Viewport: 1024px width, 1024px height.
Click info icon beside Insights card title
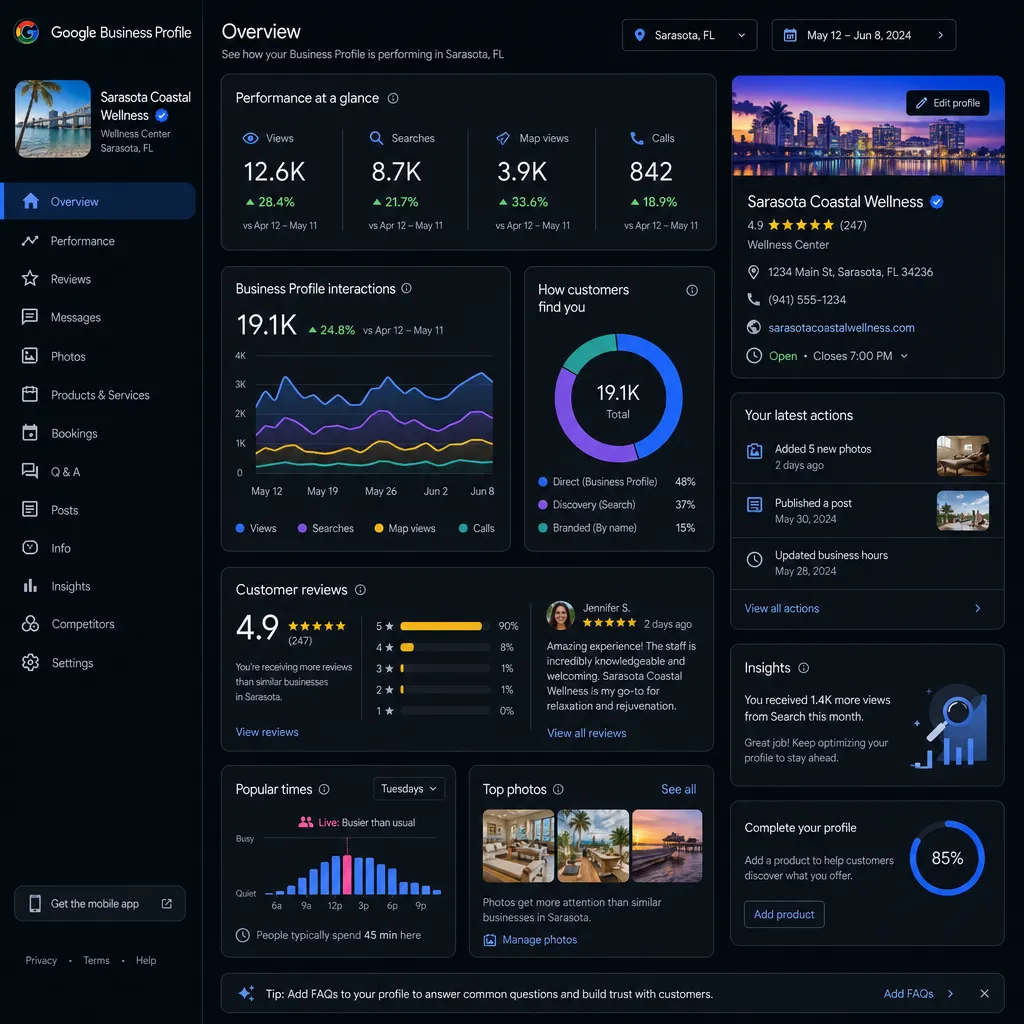pos(804,667)
